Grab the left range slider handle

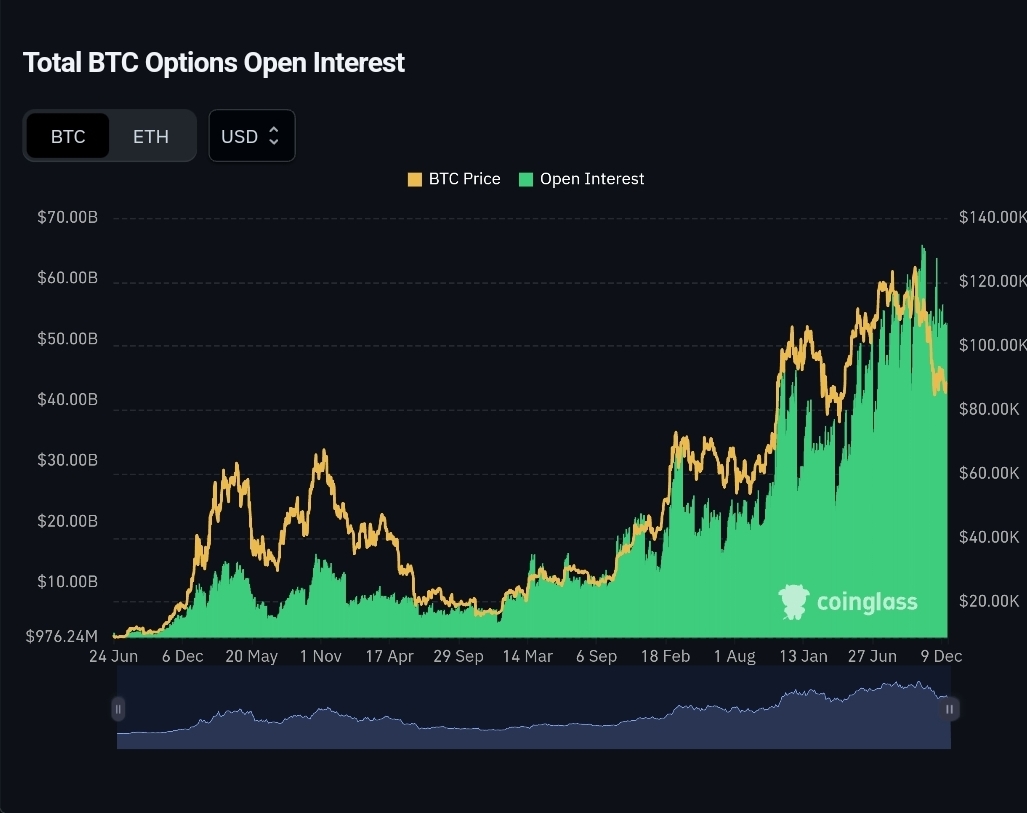click(118, 709)
